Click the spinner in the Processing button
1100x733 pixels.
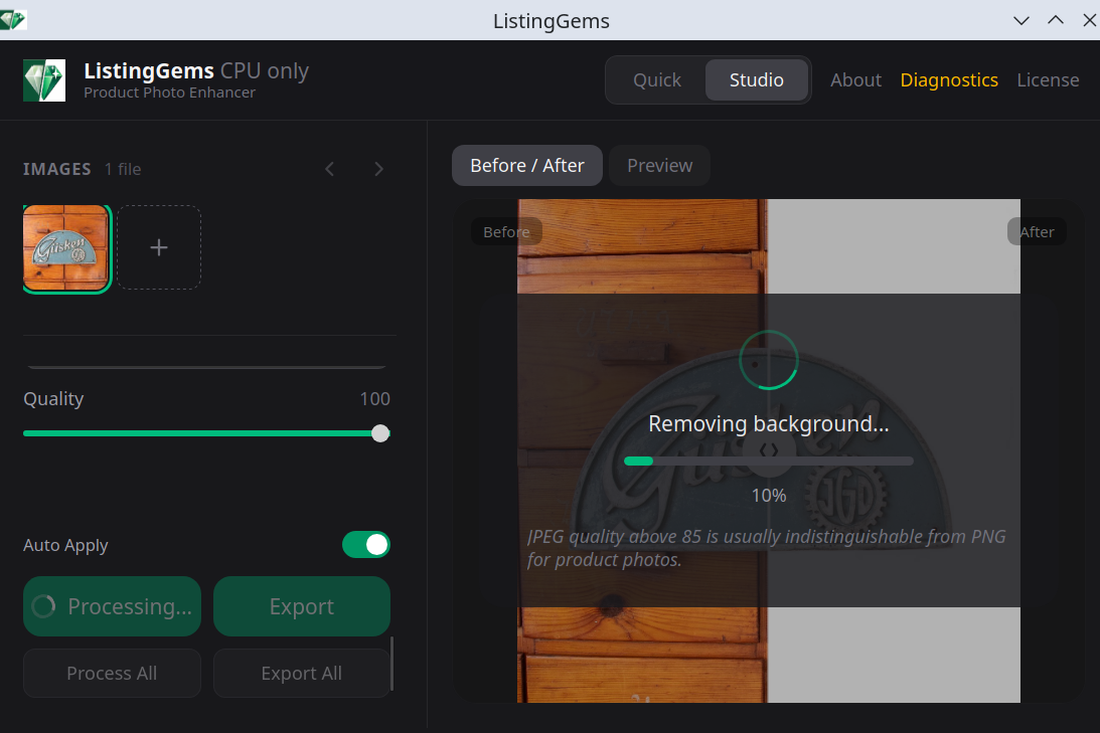43,606
